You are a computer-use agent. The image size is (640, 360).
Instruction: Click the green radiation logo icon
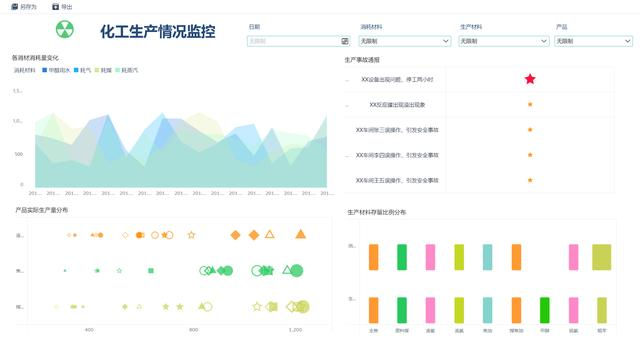pyautogui.click(x=64, y=29)
